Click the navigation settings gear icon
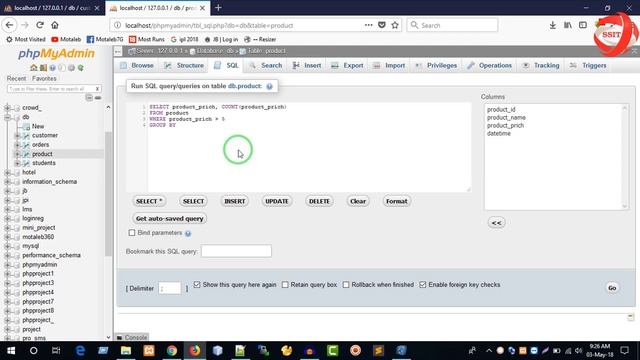640x360 pixels. [71, 68]
